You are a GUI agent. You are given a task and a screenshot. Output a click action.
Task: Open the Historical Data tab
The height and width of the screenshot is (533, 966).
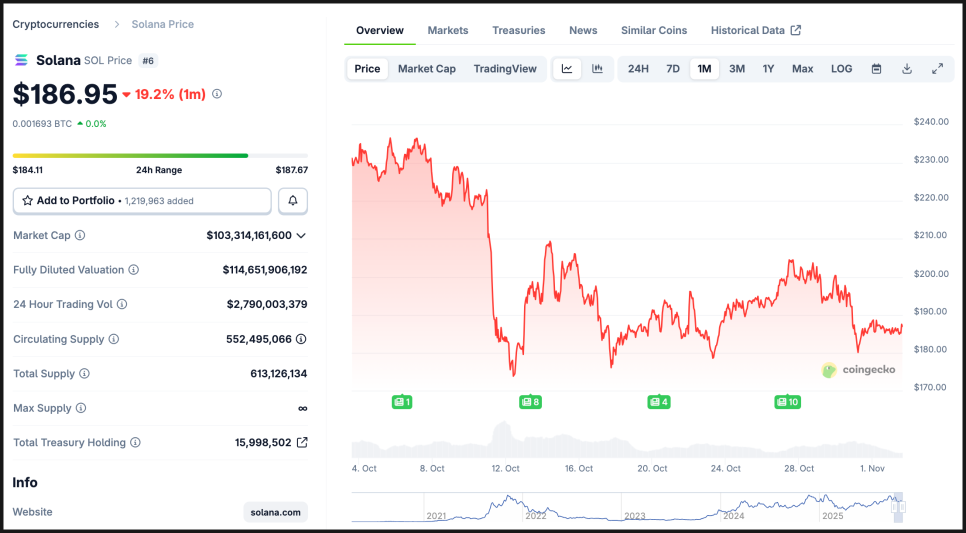pos(755,30)
